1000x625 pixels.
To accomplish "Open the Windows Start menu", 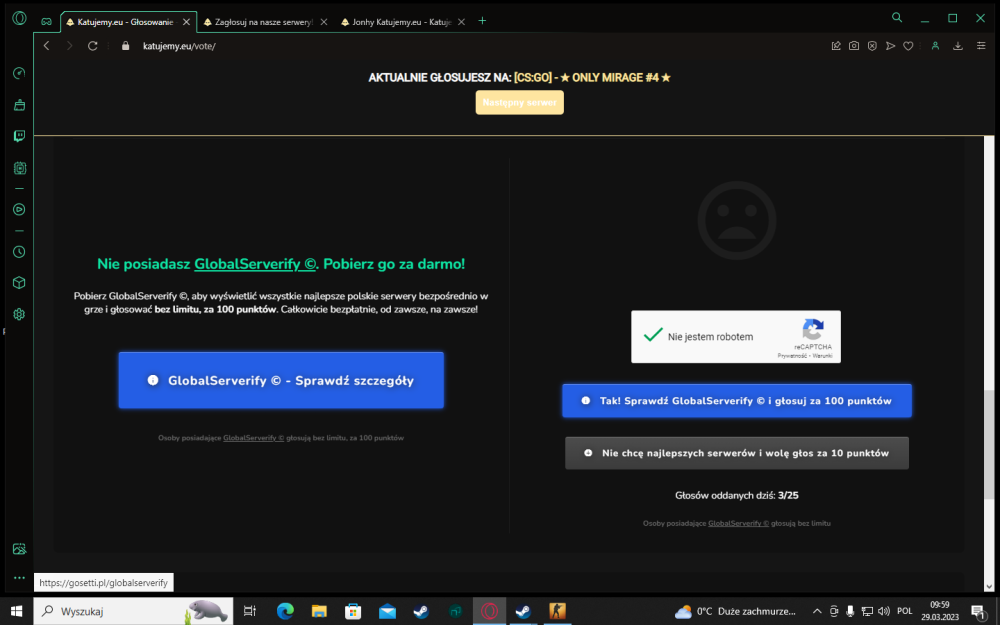I will pos(16,611).
